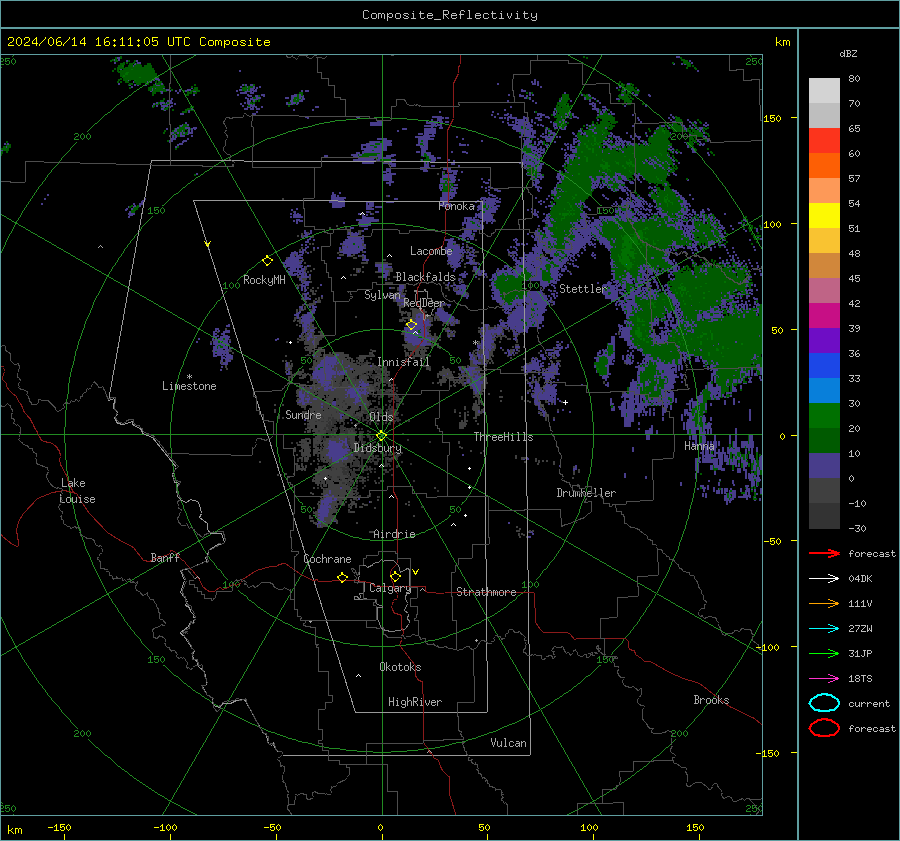Click the yellow diamond marker near RockyMH
Screen dimensions: 900x841
[x=267, y=261]
